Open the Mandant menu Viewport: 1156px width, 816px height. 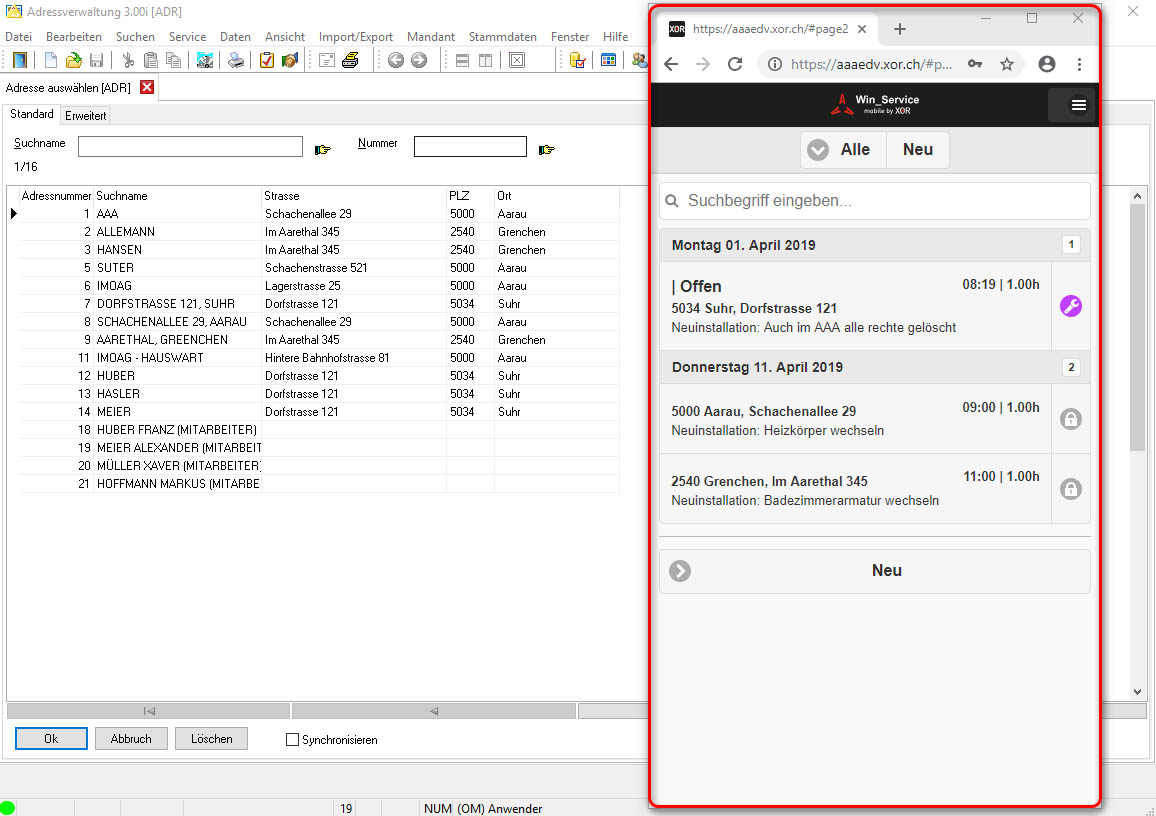431,36
